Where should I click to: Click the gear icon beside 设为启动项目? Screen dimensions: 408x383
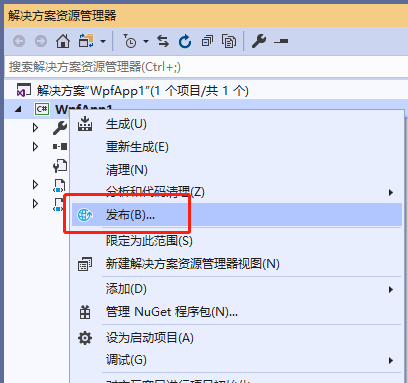tap(85, 338)
